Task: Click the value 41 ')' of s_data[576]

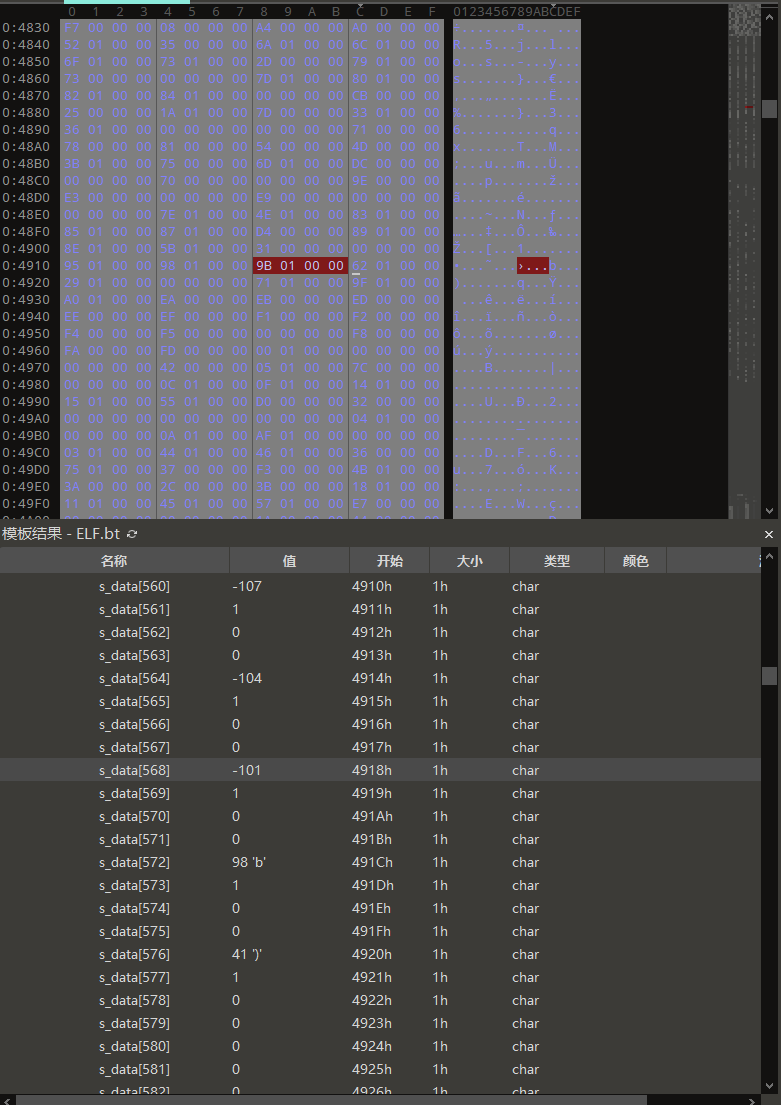Action: [246, 954]
